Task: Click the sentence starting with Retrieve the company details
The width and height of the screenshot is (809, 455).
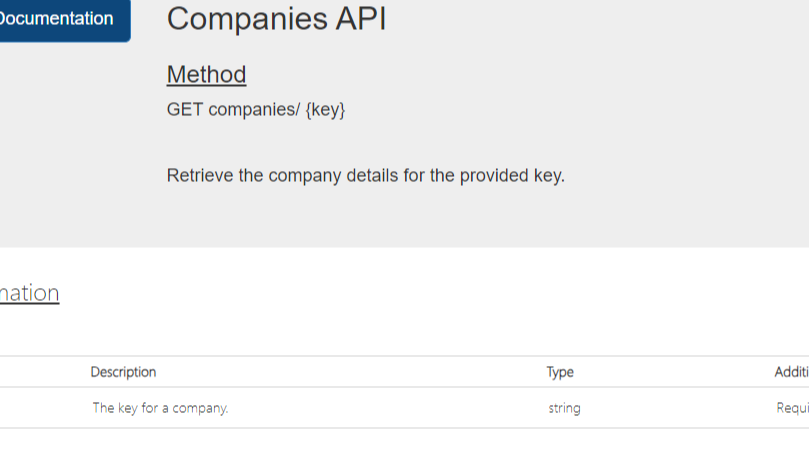Action: [365, 176]
